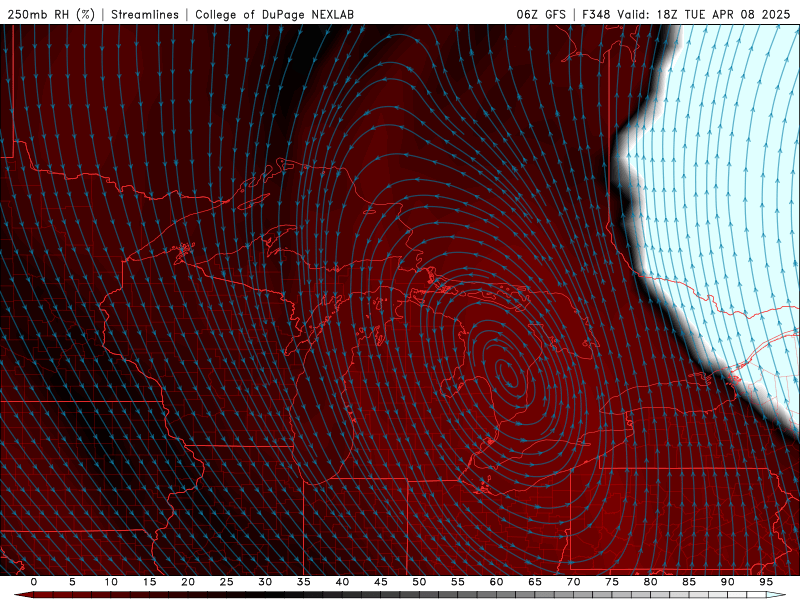The width and height of the screenshot is (800, 600).
Task: Click the '75' value on the colorbar scale
Action: pyautogui.click(x=612, y=582)
